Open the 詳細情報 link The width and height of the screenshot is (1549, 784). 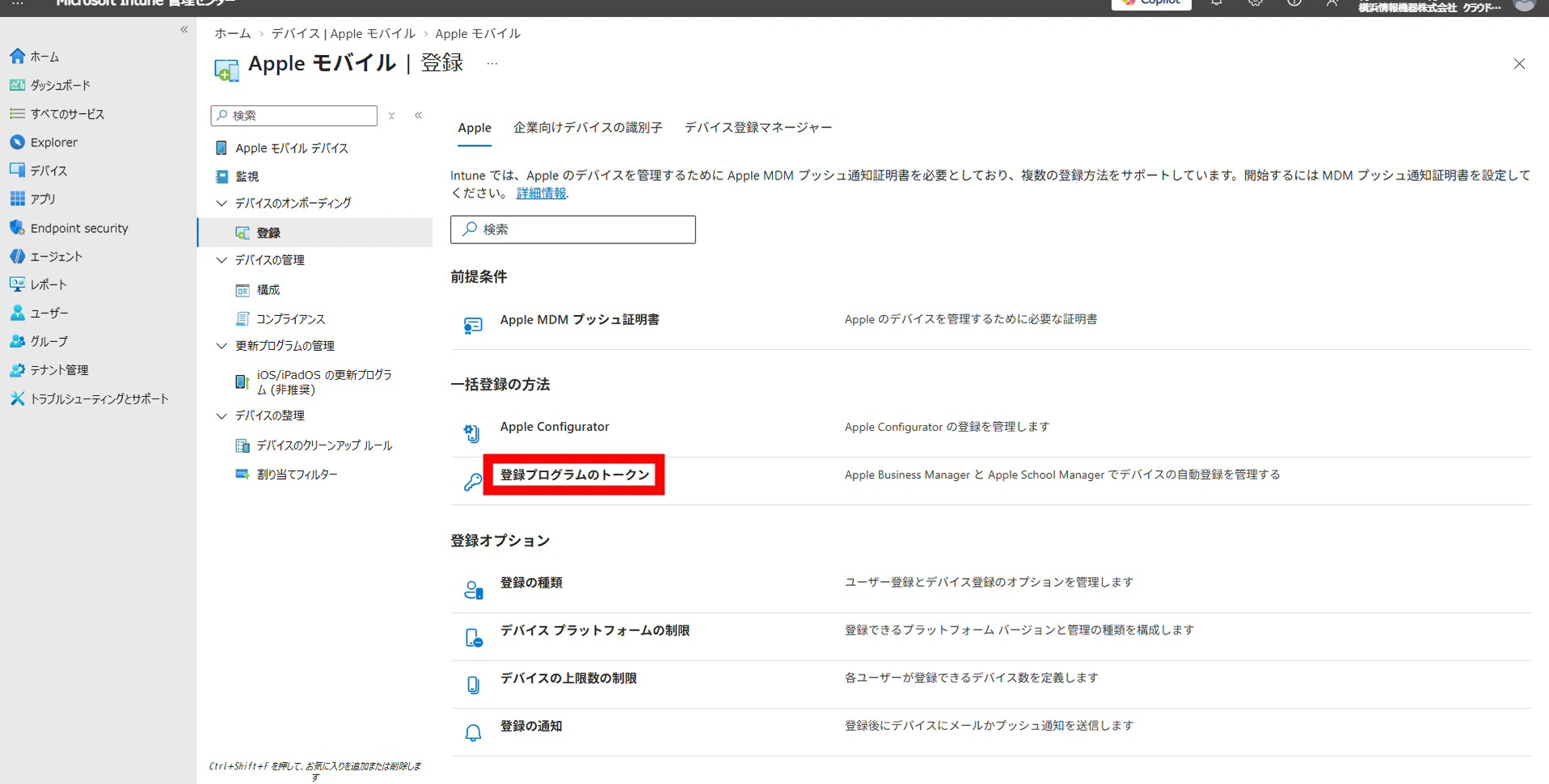pyautogui.click(x=542, y=193)
